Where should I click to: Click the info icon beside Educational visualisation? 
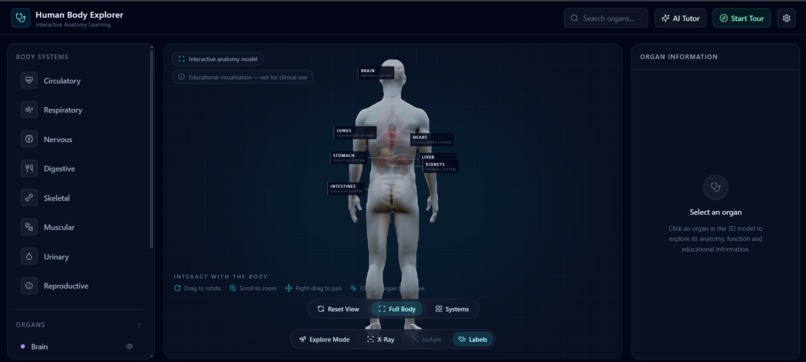pyautogui.click(x=181, y=77)
